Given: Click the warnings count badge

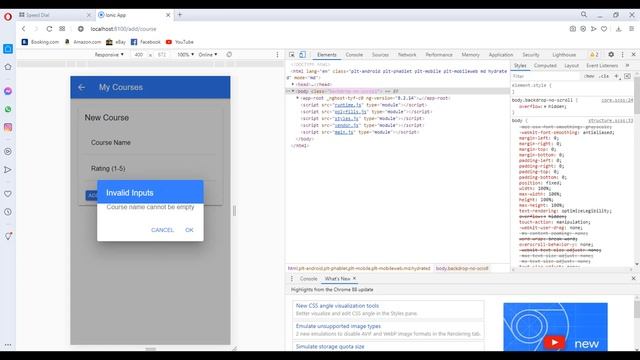Looking at the screenshot, I should pos(594,55).
